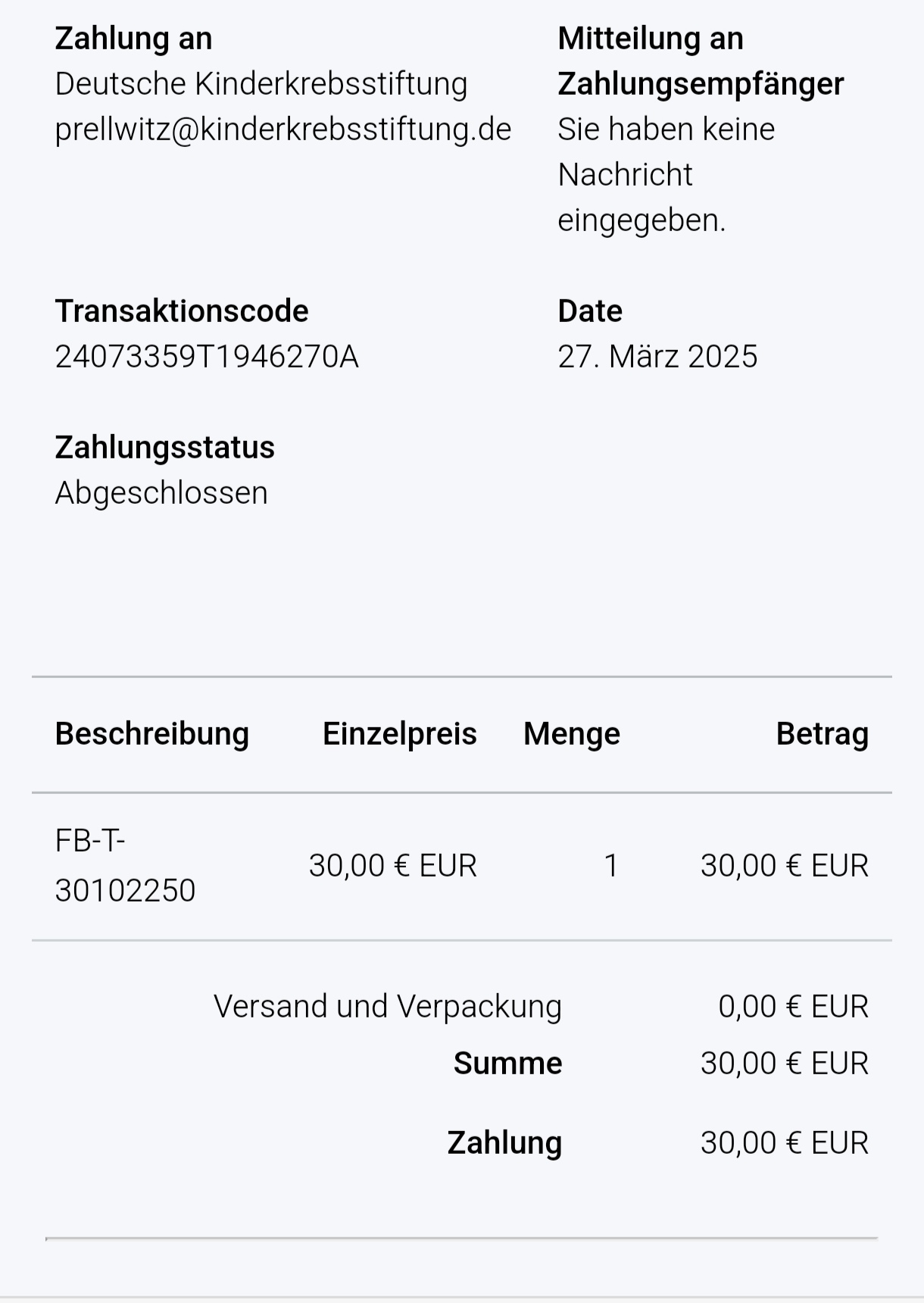Click the prellwitz@kinderkrebsstiftung.de email address

click(x=283, y=130)
